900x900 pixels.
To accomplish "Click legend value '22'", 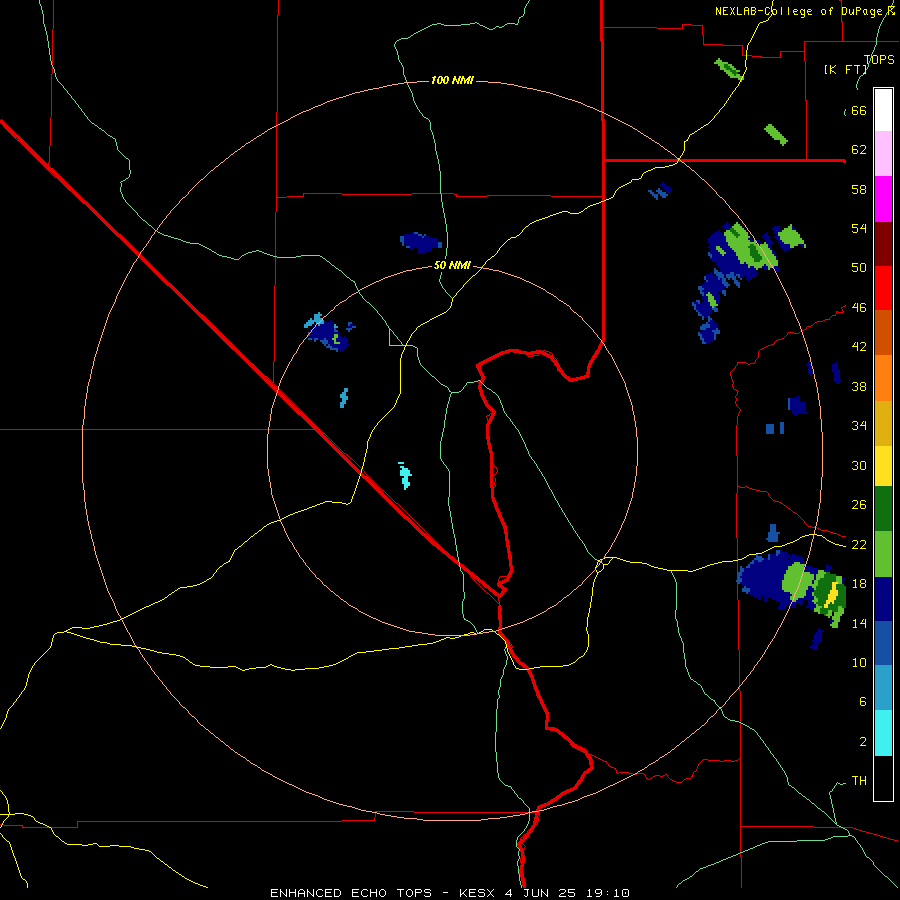I will tap(859, 544).
